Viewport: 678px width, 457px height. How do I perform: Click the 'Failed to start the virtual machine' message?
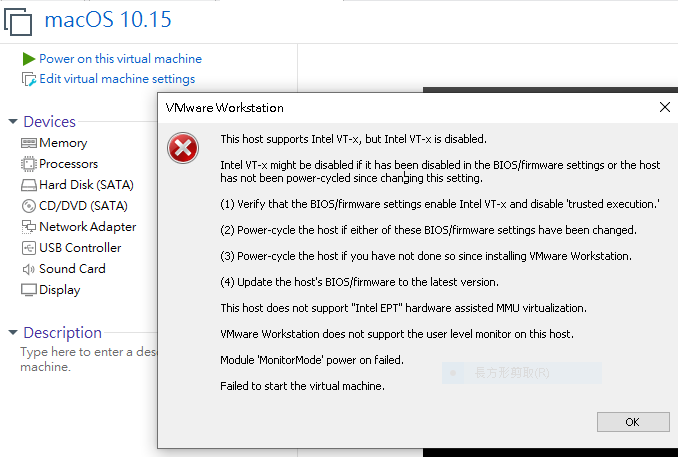(302, 386)
